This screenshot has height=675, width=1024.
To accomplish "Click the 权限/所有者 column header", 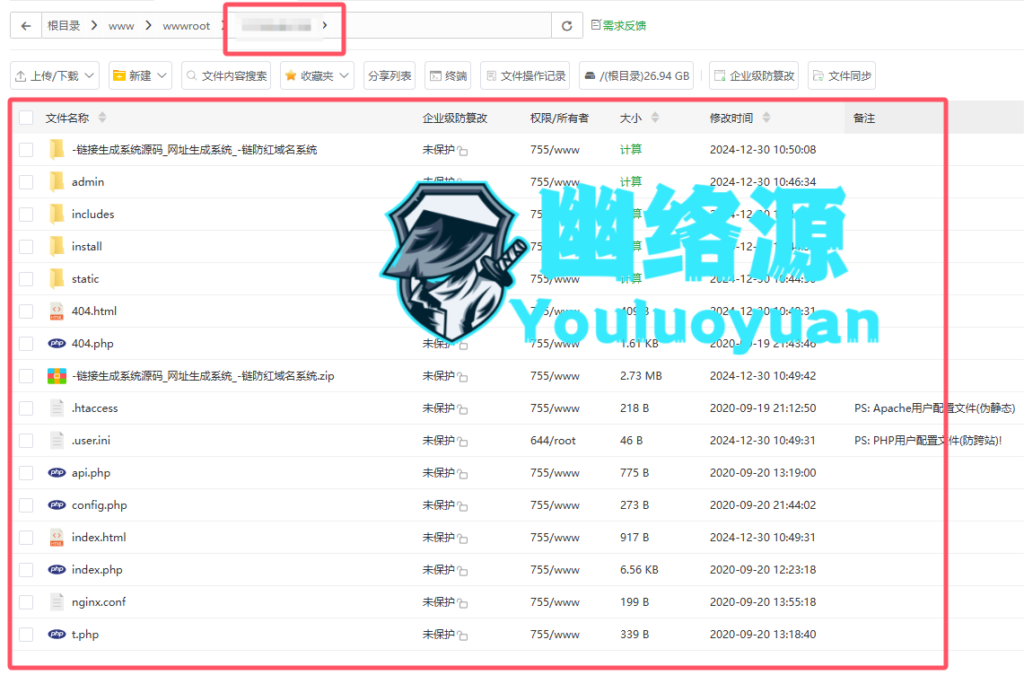I will pyautogui.click(x=559, y=118).
